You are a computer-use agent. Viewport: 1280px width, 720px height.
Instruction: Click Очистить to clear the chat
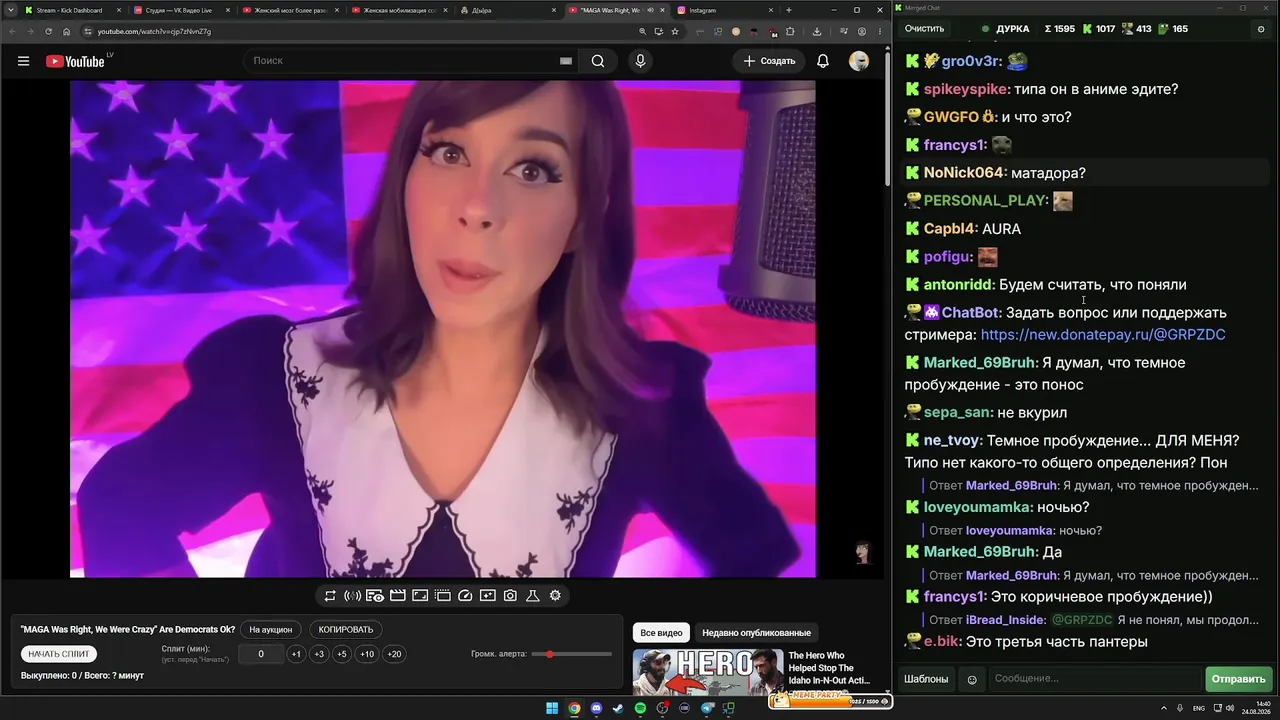924,29
